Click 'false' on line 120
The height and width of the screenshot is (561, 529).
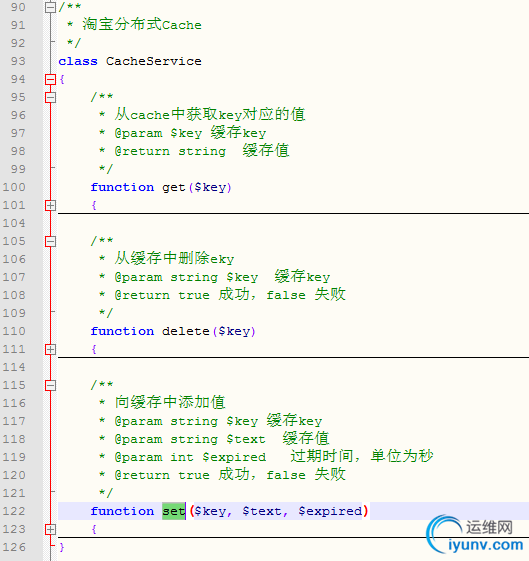286,475
